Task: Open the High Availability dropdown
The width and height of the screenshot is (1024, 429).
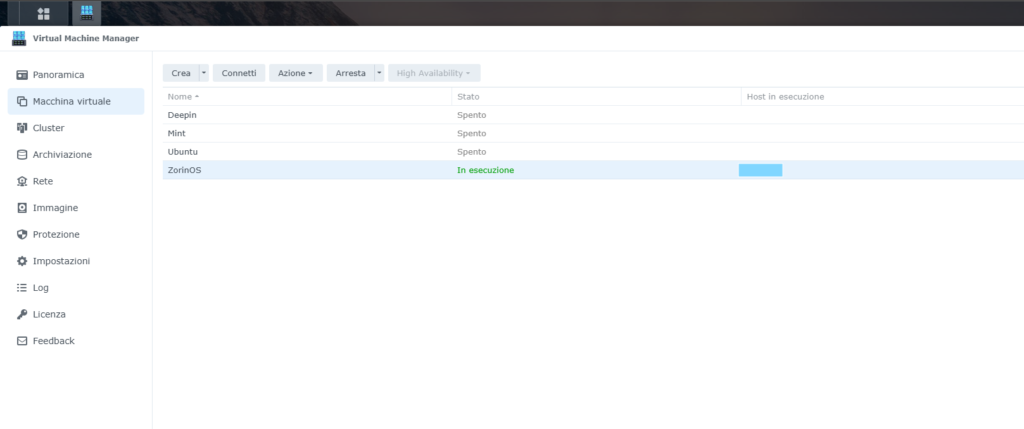Action: [x=434, y=73]
